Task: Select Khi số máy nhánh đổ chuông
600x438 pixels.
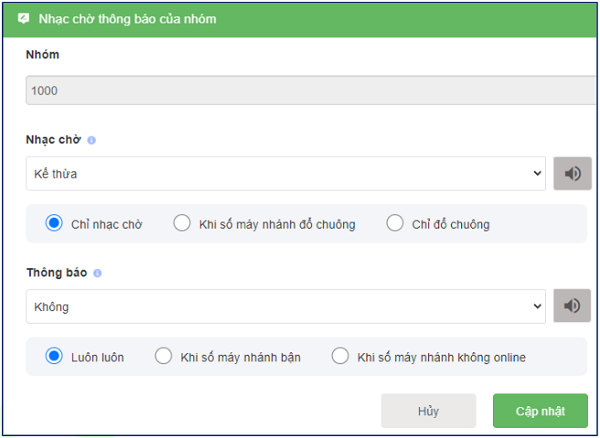Action: 182,223
